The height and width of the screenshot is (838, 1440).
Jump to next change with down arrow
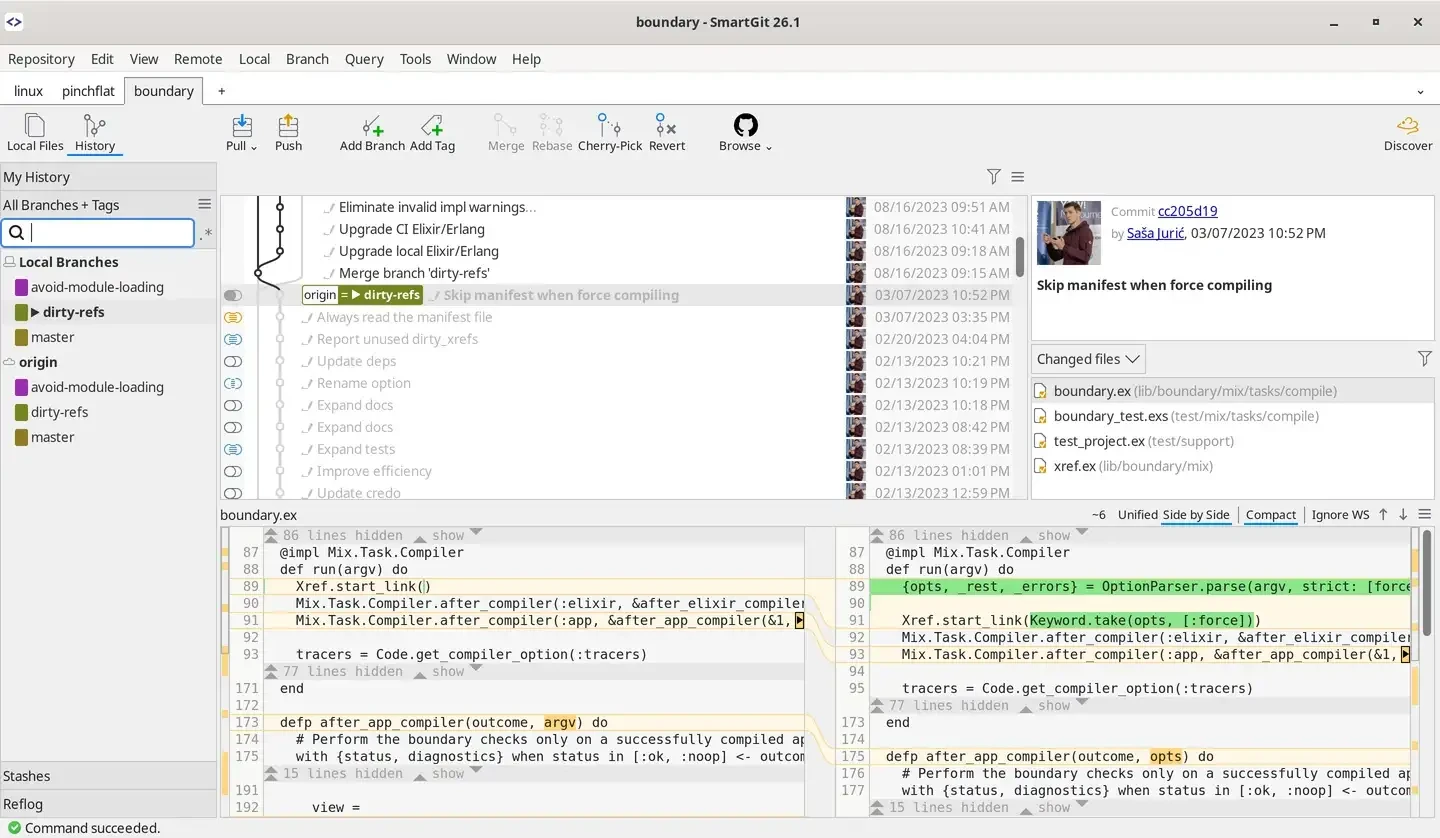pyautogui.click(x=1403, y=514)
